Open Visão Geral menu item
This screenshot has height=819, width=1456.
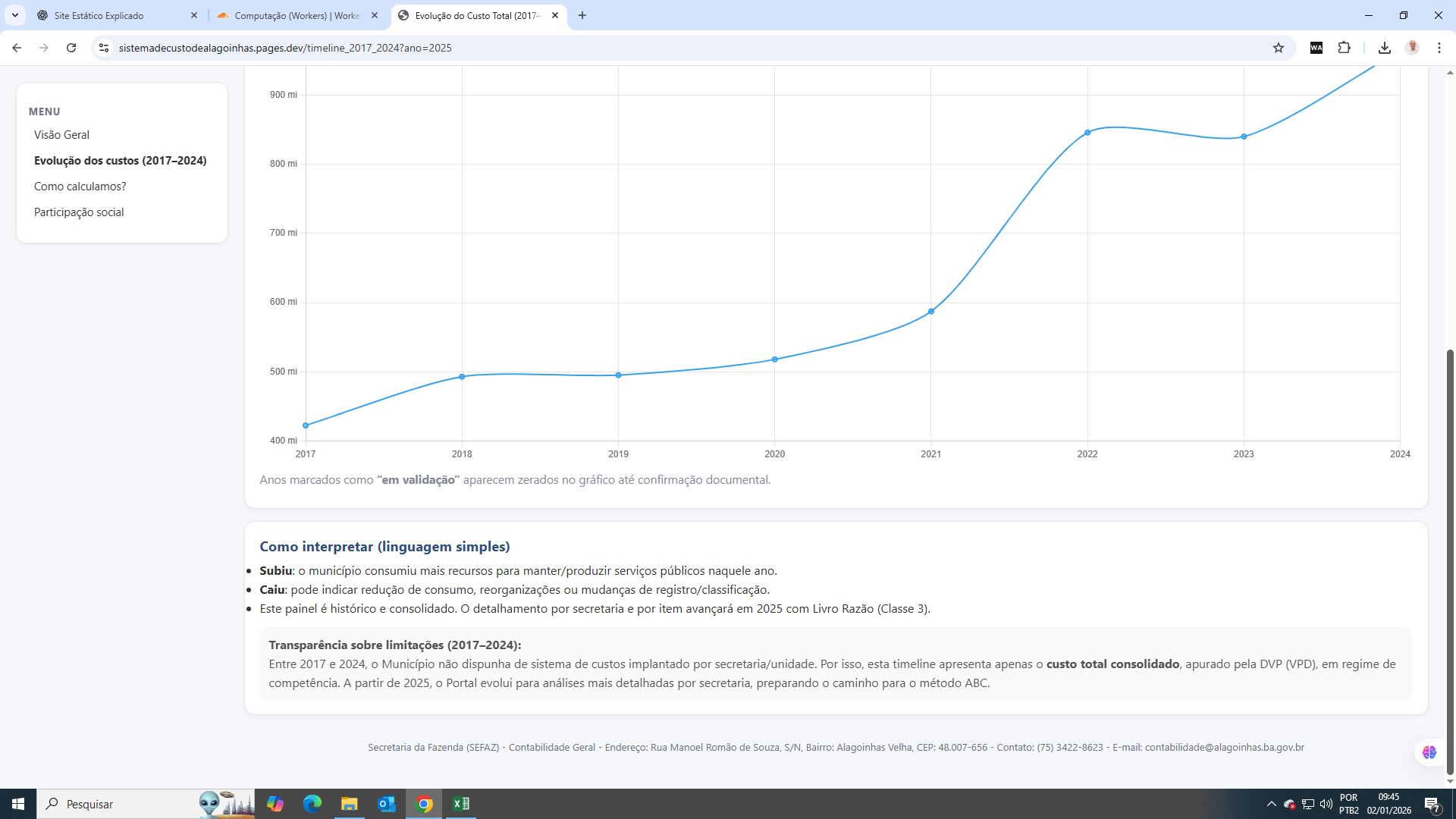[61, 135]
